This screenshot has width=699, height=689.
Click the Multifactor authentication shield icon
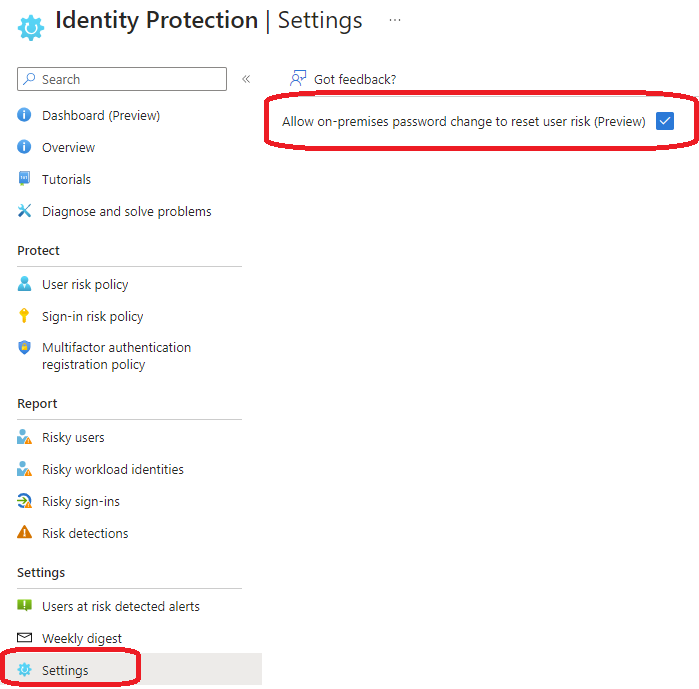tap(25, 348)
